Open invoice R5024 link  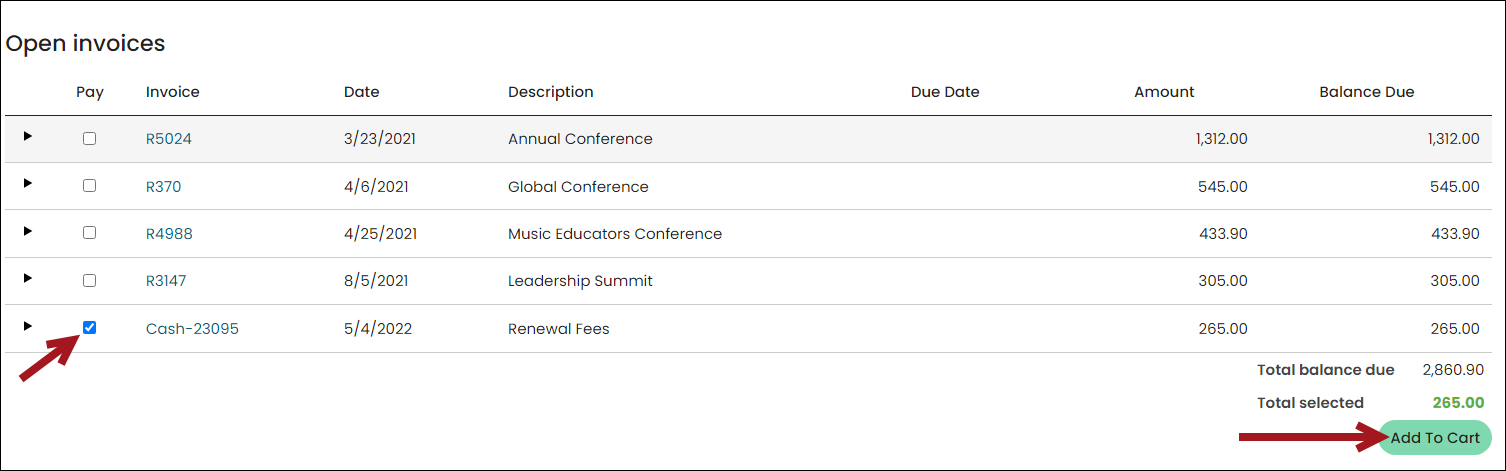(x=169, y=139)
